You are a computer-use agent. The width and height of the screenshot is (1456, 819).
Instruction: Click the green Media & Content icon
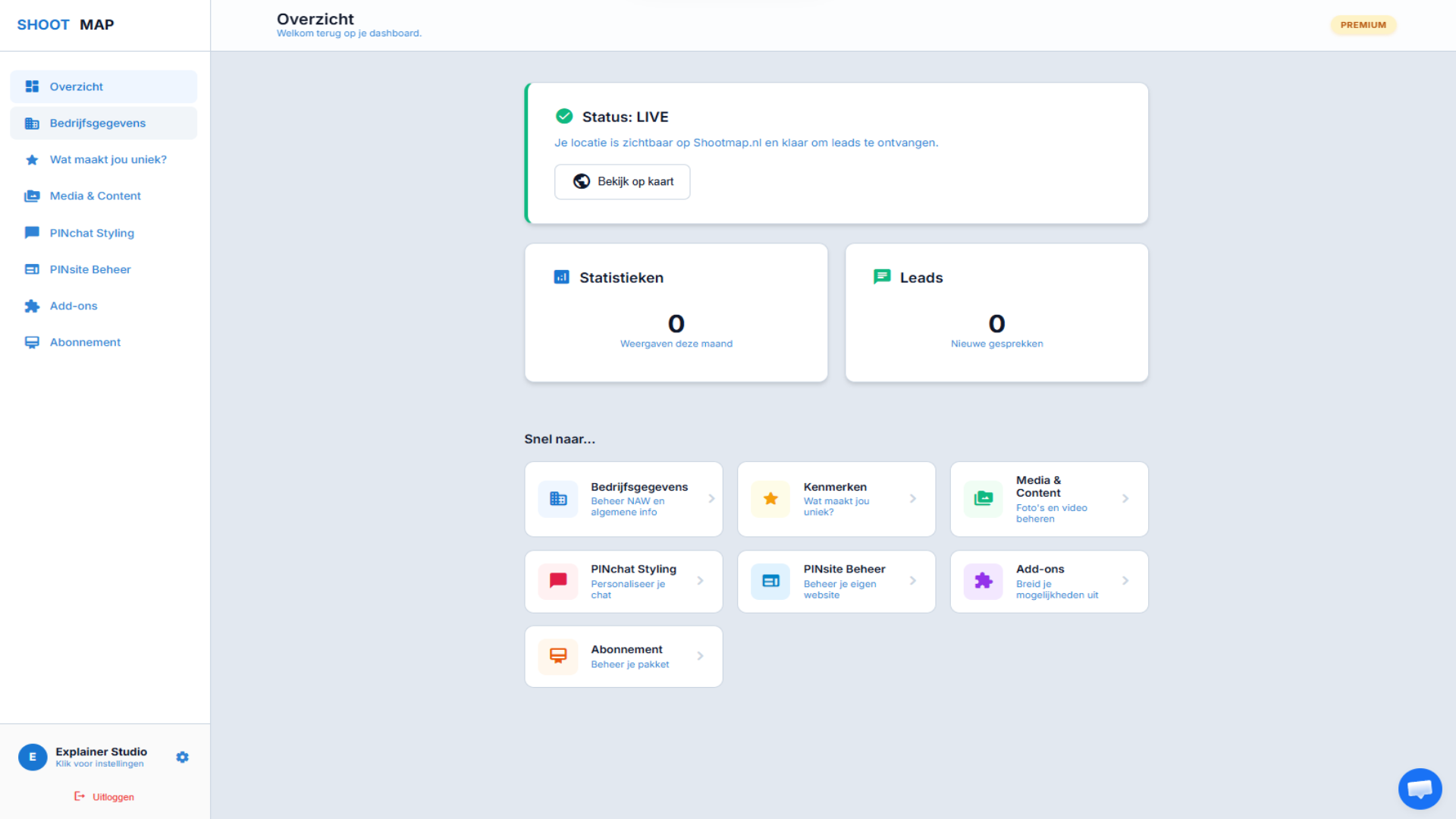click(983, 499)
